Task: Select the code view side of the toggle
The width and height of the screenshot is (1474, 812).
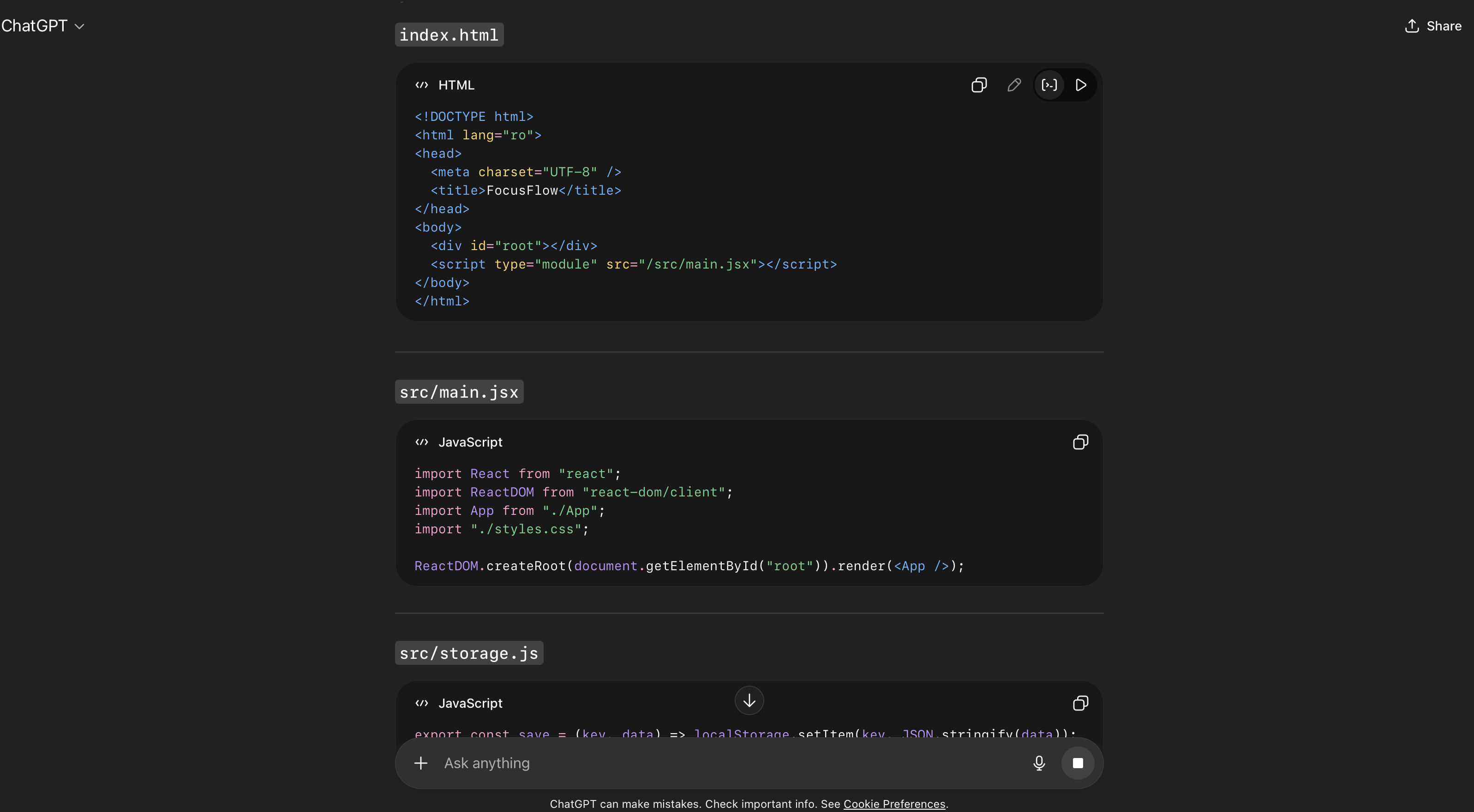Action: [1049, 85]
